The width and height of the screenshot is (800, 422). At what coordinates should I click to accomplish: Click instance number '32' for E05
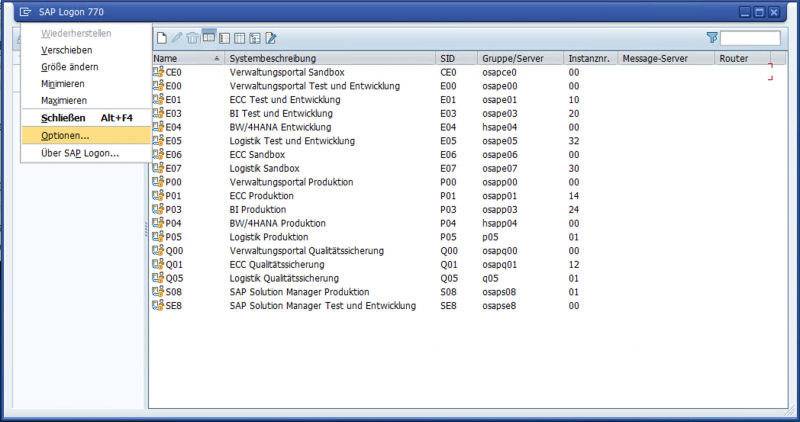click(x=574, y=141)
